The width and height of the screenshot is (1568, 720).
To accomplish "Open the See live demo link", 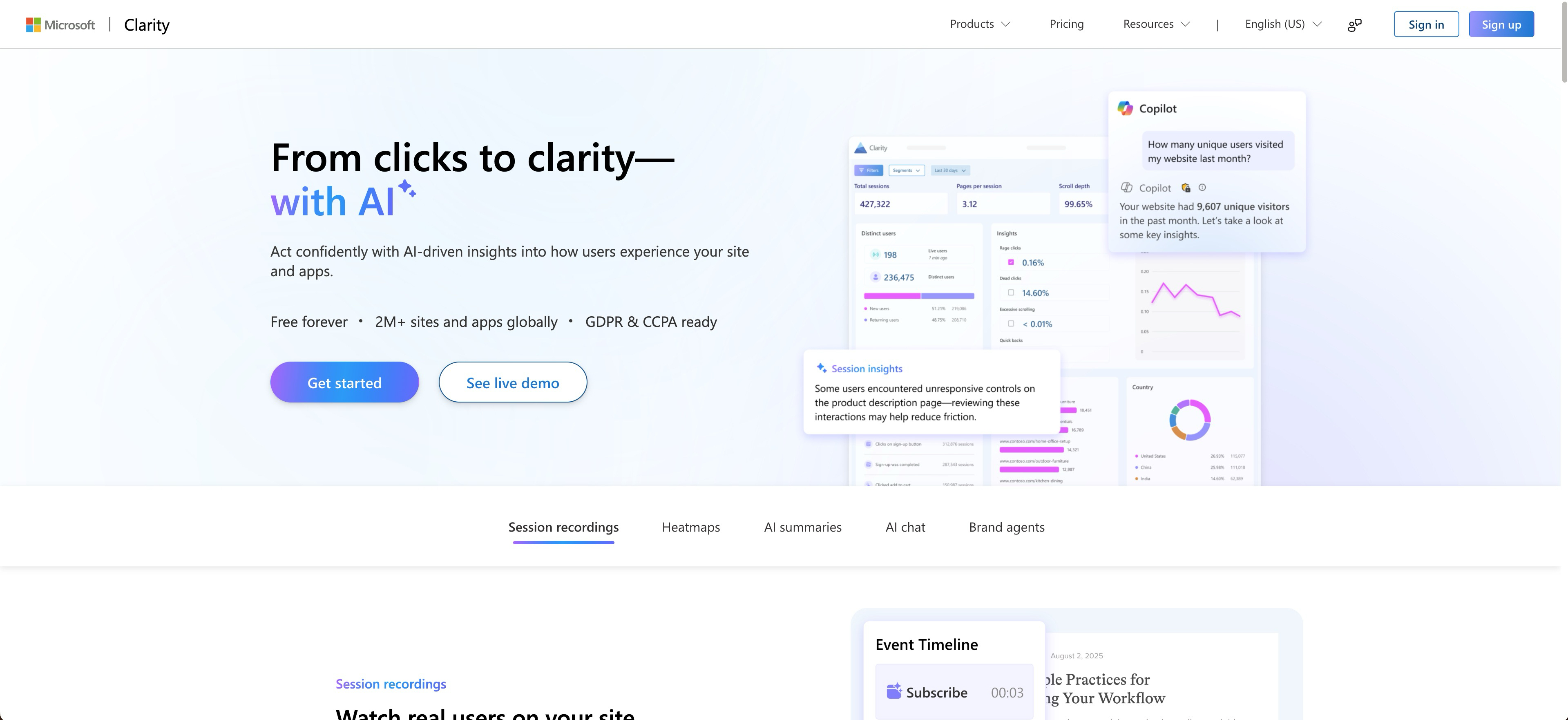I will tap(513, 382).
